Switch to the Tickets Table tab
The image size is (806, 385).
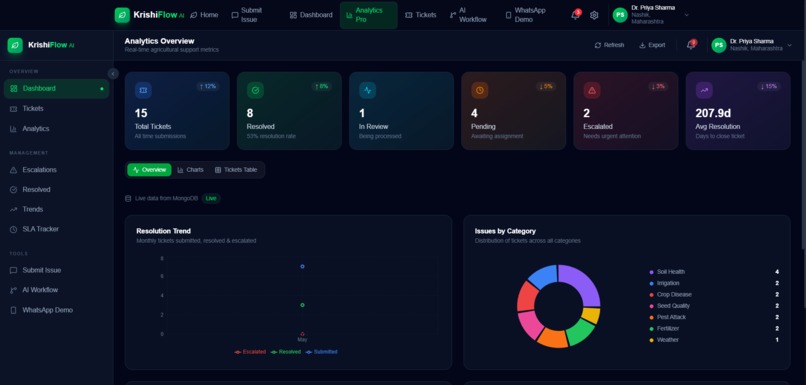click(x=236, y=170)
